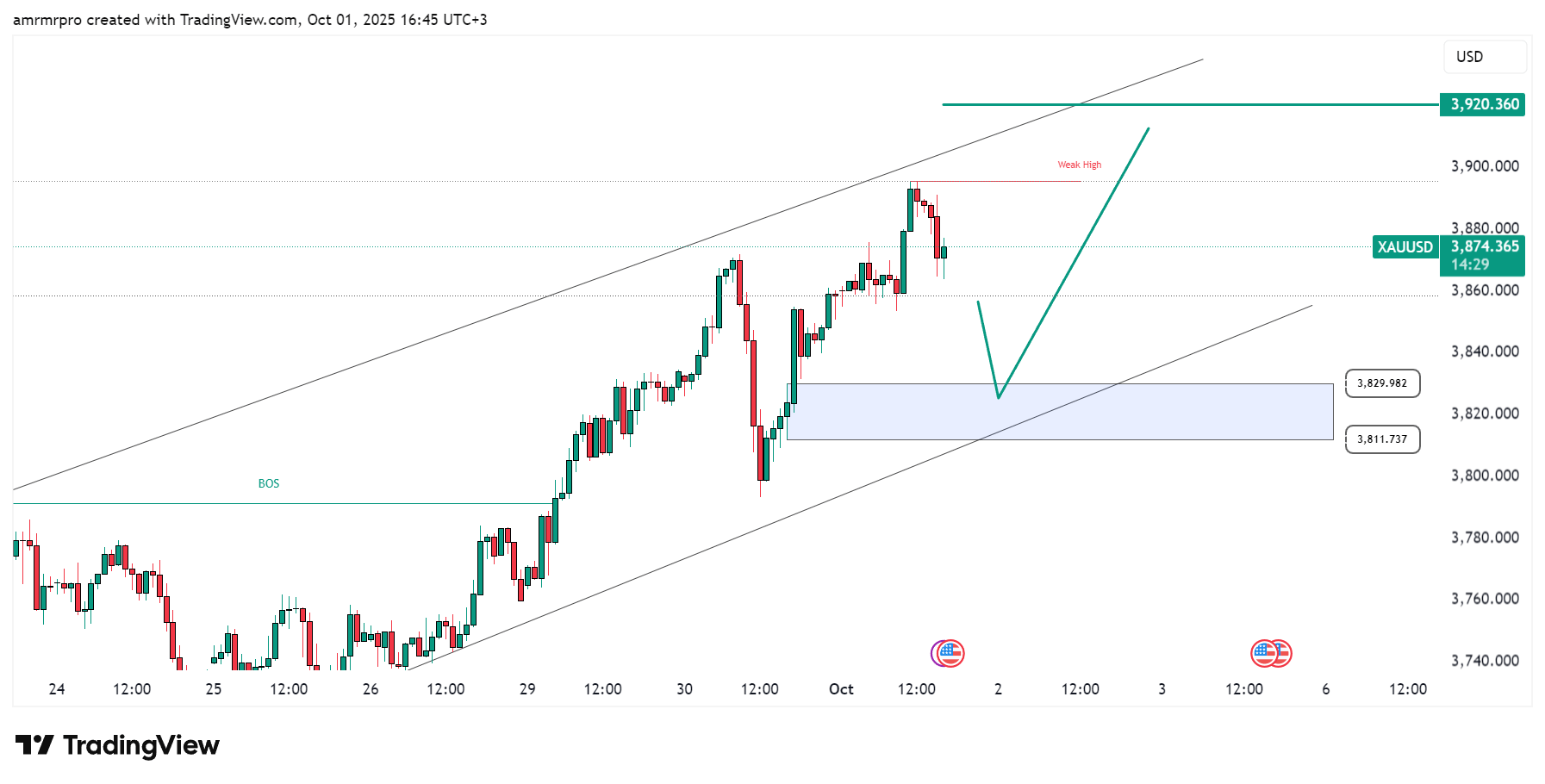Click the BOS structure label

click(x=269, y=484)
